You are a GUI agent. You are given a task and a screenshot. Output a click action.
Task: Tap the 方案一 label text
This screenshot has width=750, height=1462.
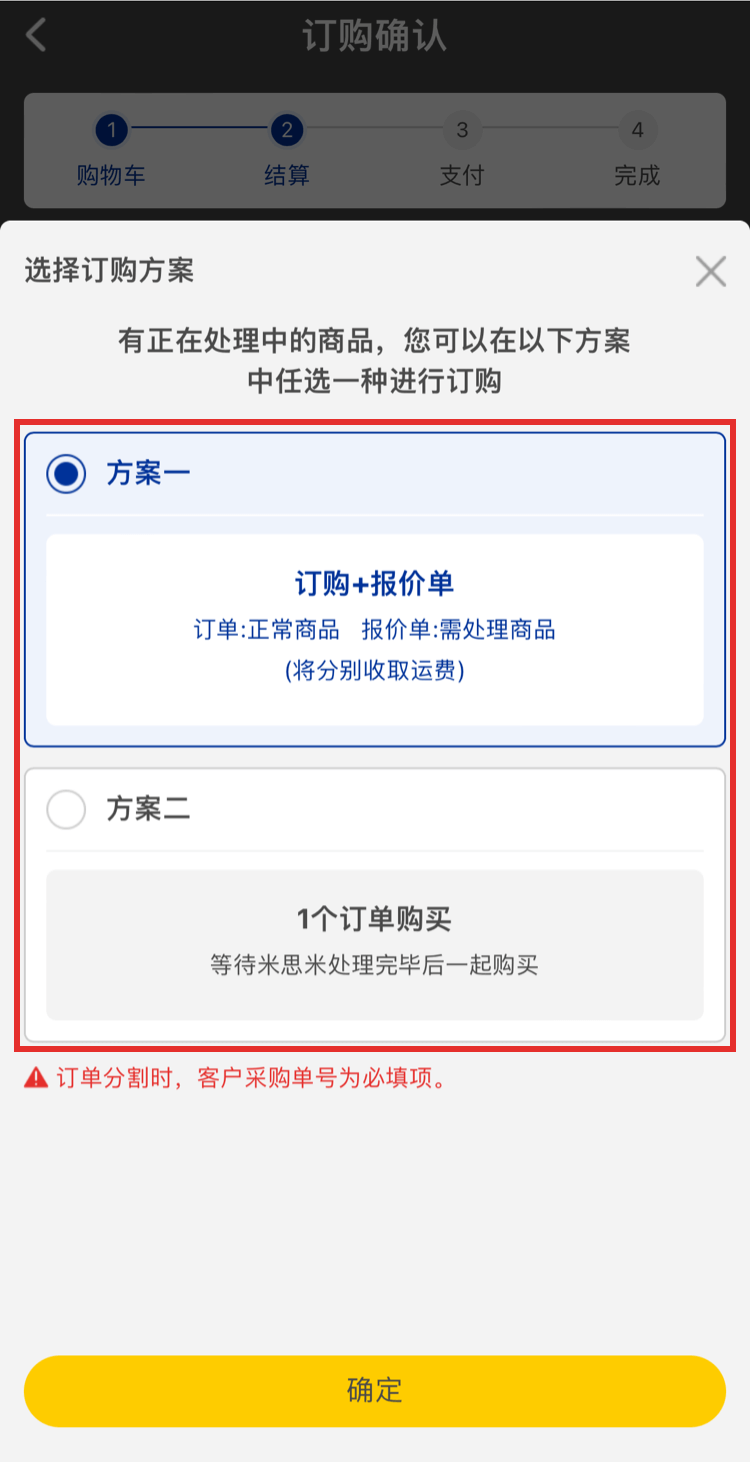coord(148,474)
